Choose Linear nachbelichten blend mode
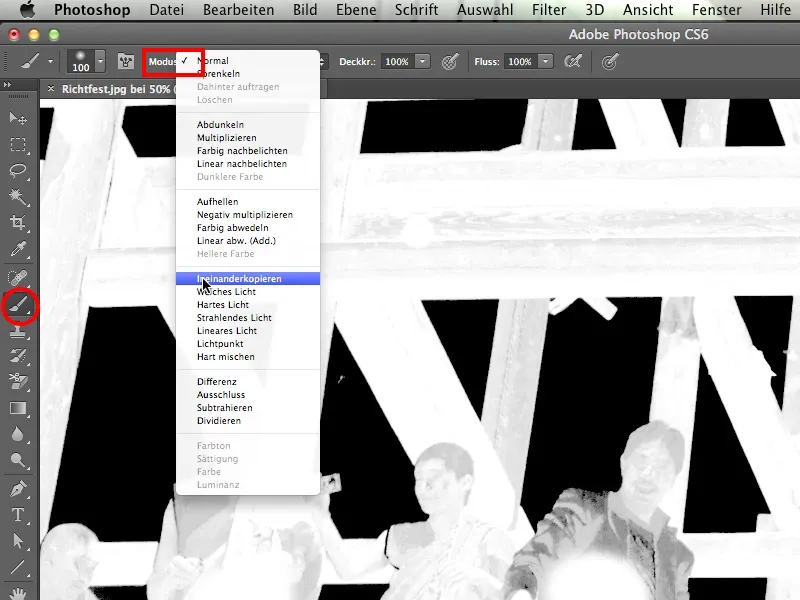Screen dimensions: 800x600 coord(248,164)
